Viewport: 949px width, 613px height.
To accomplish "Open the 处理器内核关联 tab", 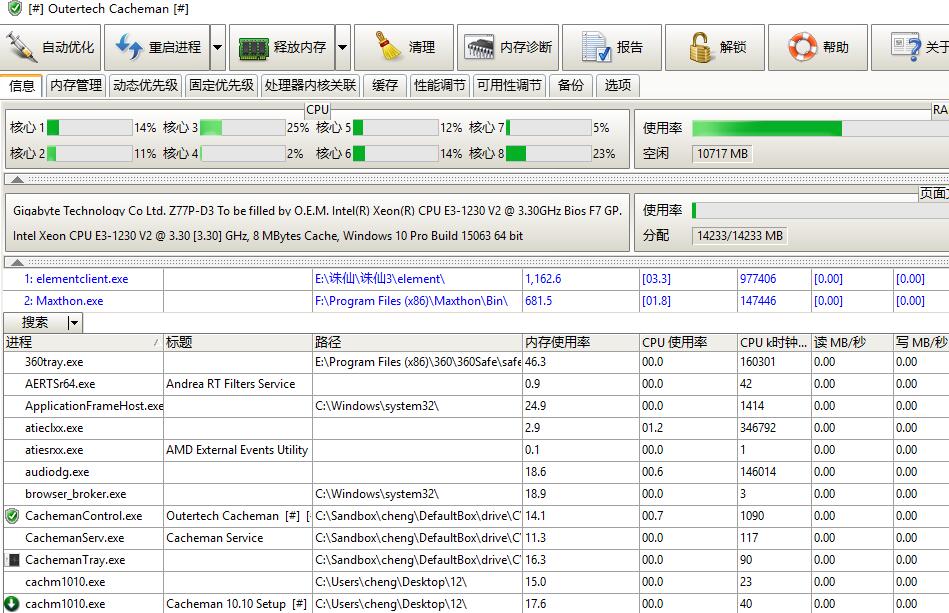I will point(310,85).
